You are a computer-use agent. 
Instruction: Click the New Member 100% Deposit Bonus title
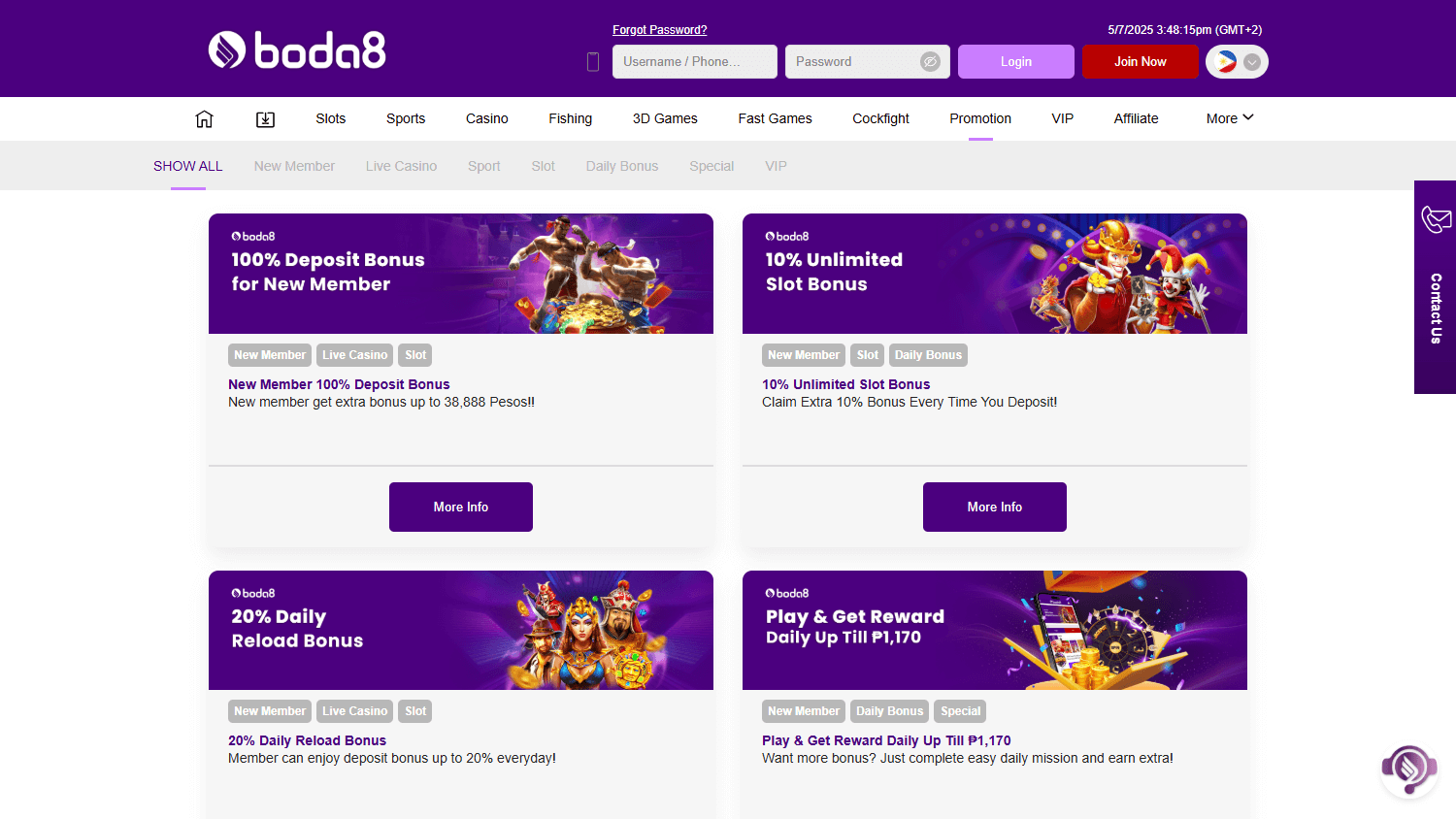[339, 384]
